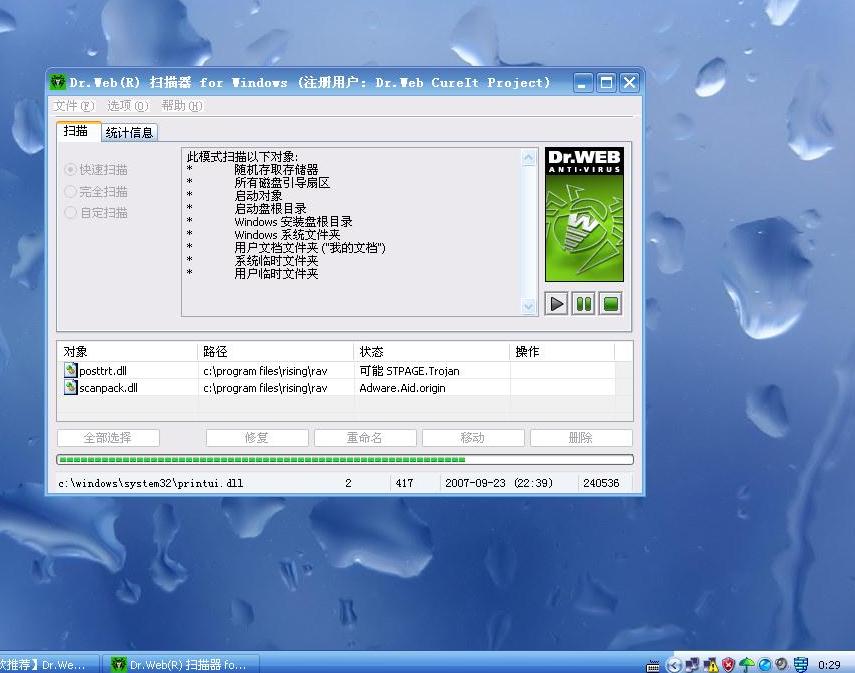The height and width of the screenshot is (673, 855).
Task: Click the network warning tray icon
Action: 710,664
